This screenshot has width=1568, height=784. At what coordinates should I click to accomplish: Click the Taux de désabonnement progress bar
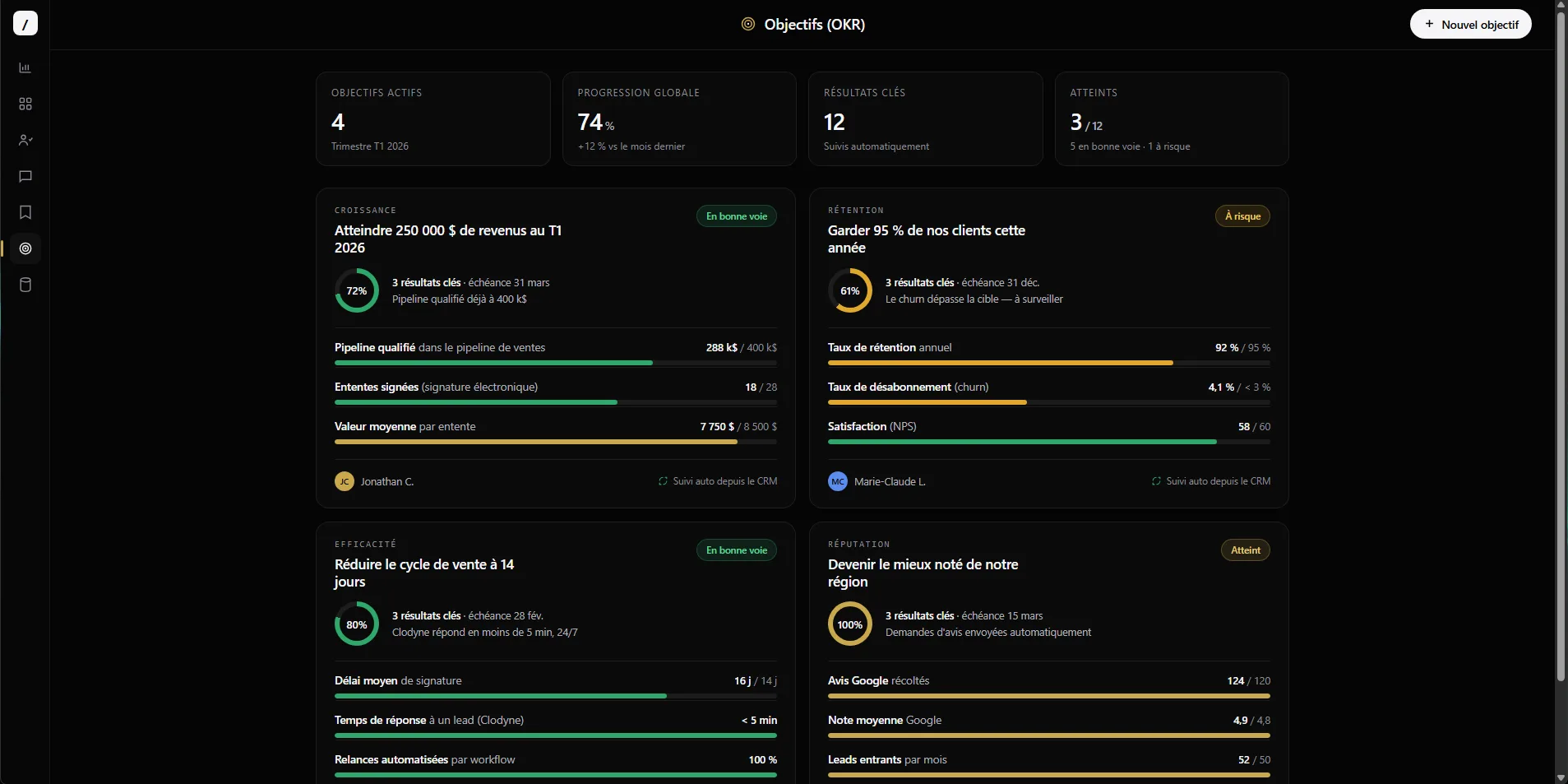click(x=1049, y=402)
